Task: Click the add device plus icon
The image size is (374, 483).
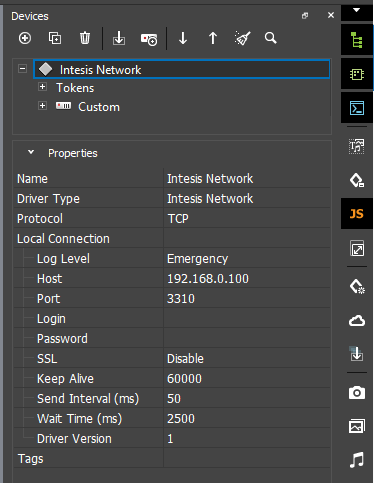Action: coord(25,38)
